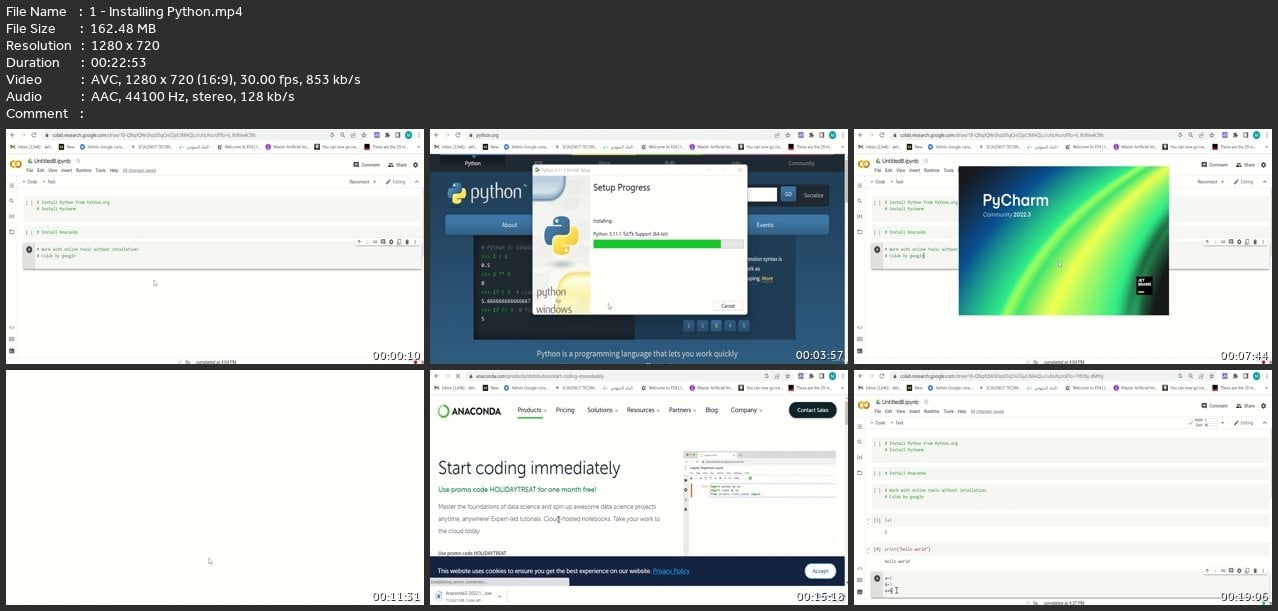The height and width of the screenshot is (611, 1278).
Task: Open the Runtime menu in the 00:00:10 Colab frame
Action: [84, 170]
